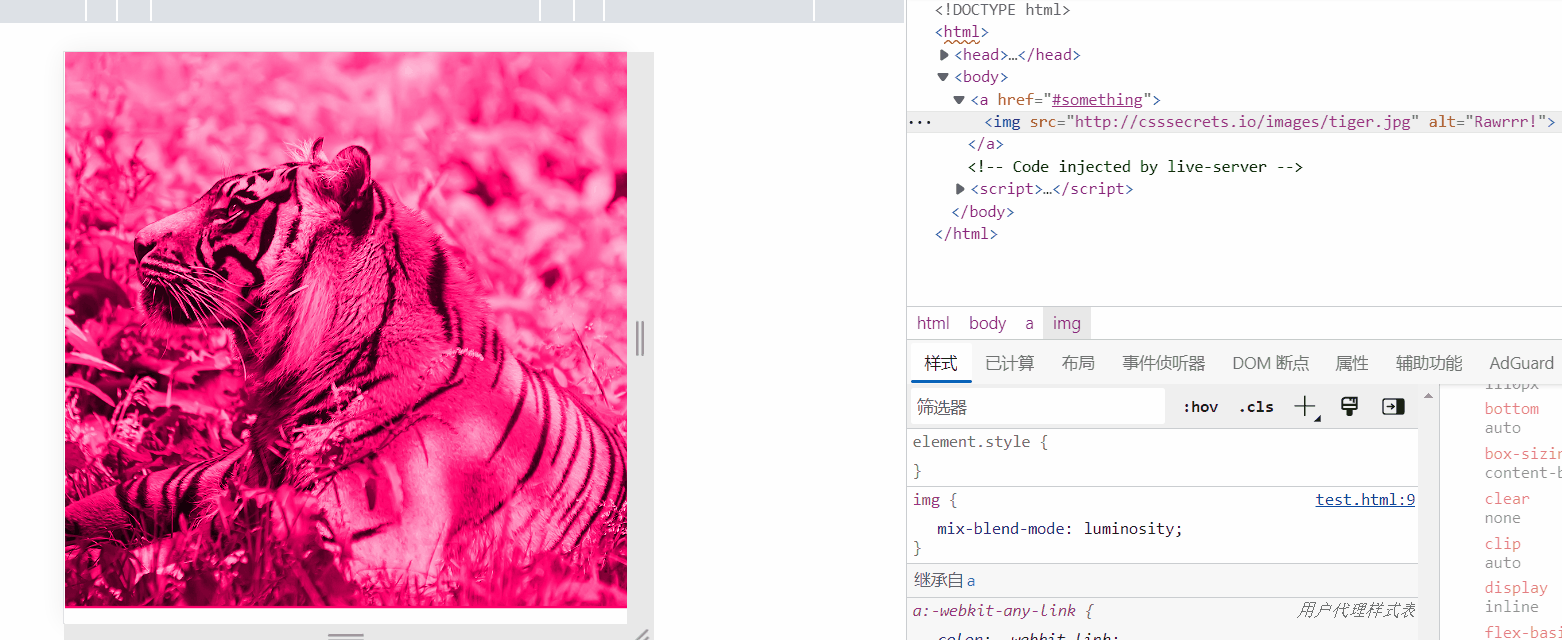Open the AdGuard tab
1562x640 pixels.
coord(1521,363)
